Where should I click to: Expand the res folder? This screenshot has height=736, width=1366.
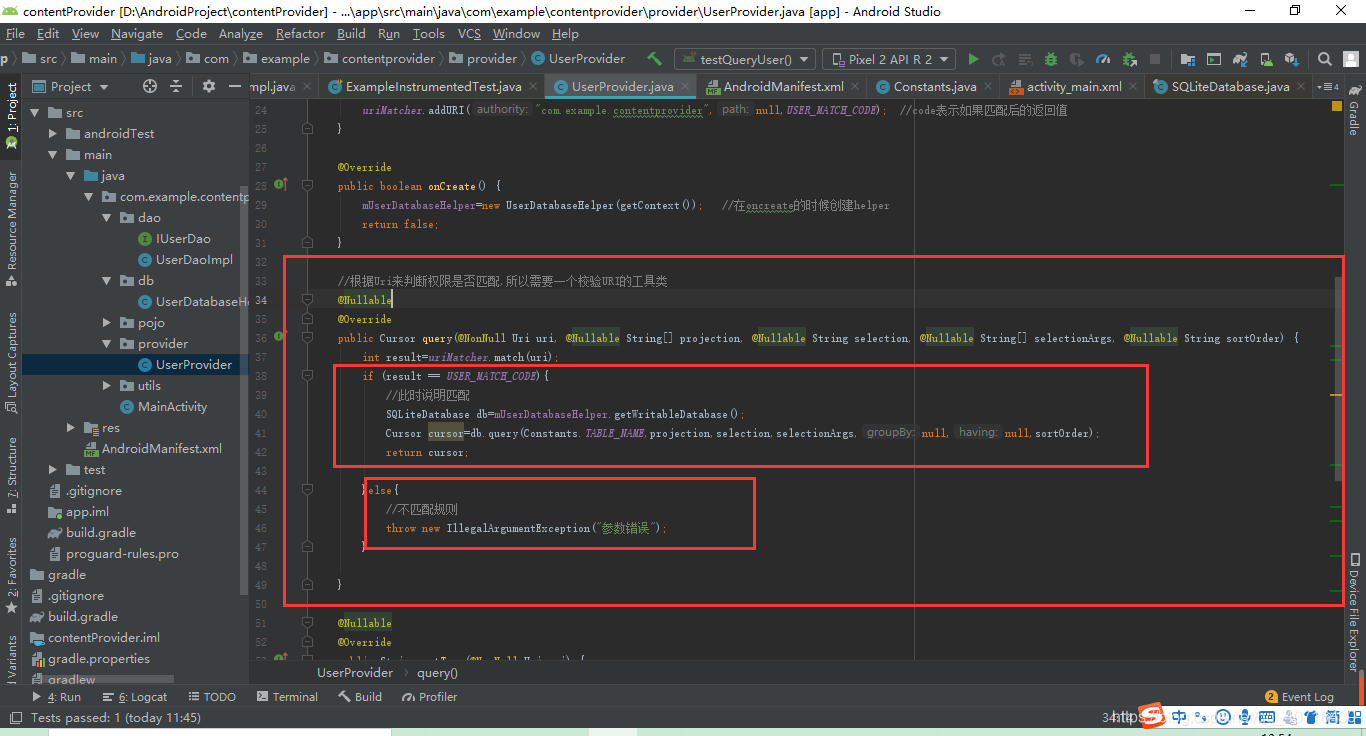coord(72,427)
